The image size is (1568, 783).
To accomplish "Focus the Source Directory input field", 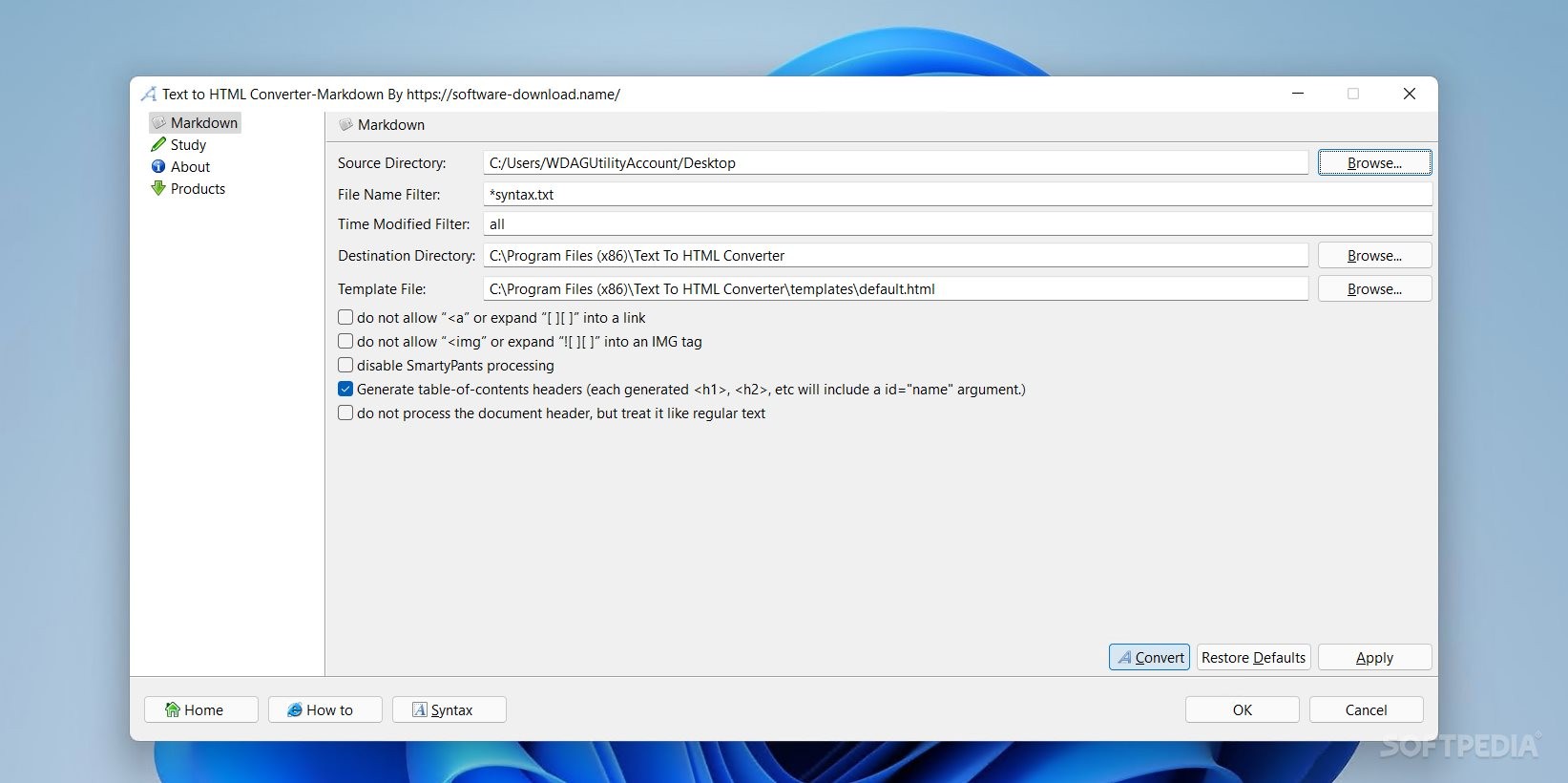I will point(895,163).
